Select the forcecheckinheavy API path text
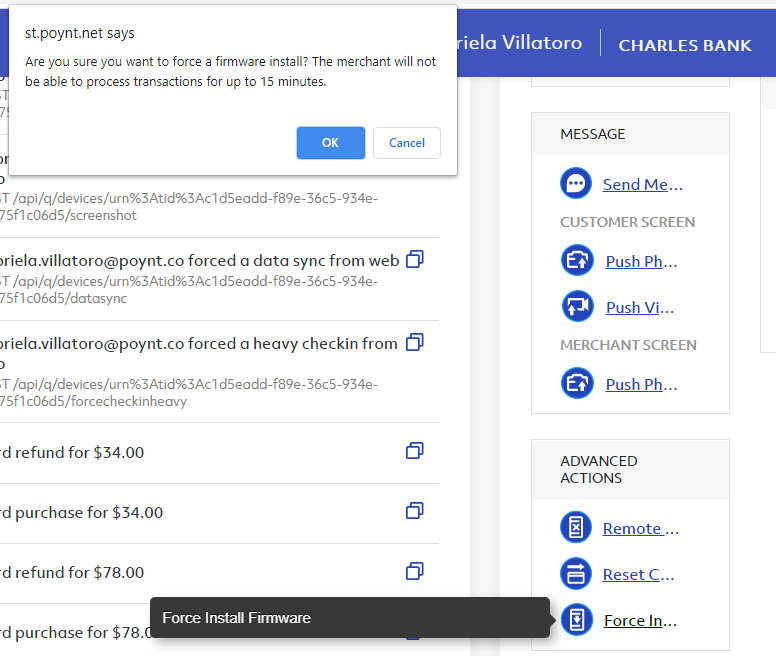This screenshot has height=656, width=776. click(x=188, y=393)
